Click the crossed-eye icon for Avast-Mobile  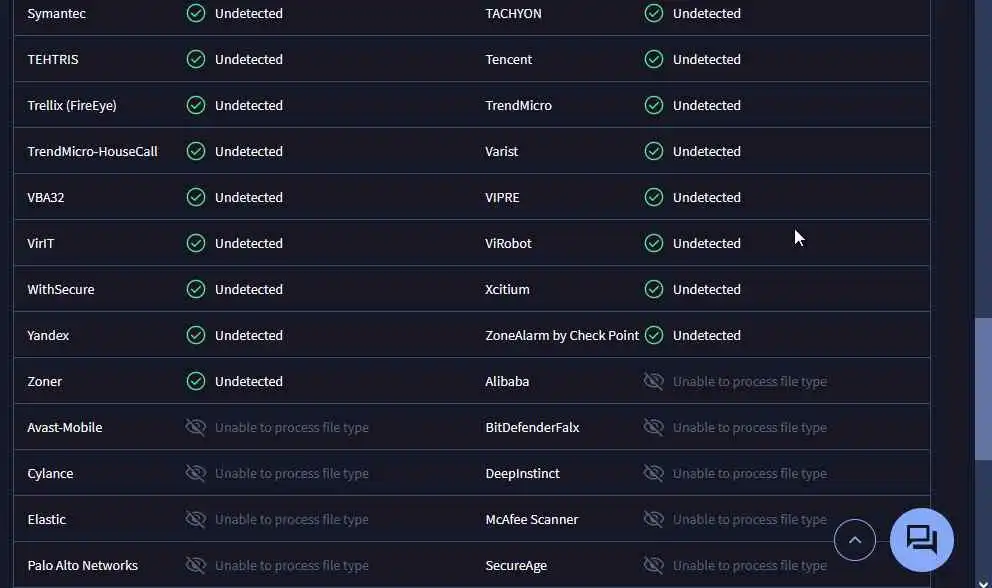point(196,427)
